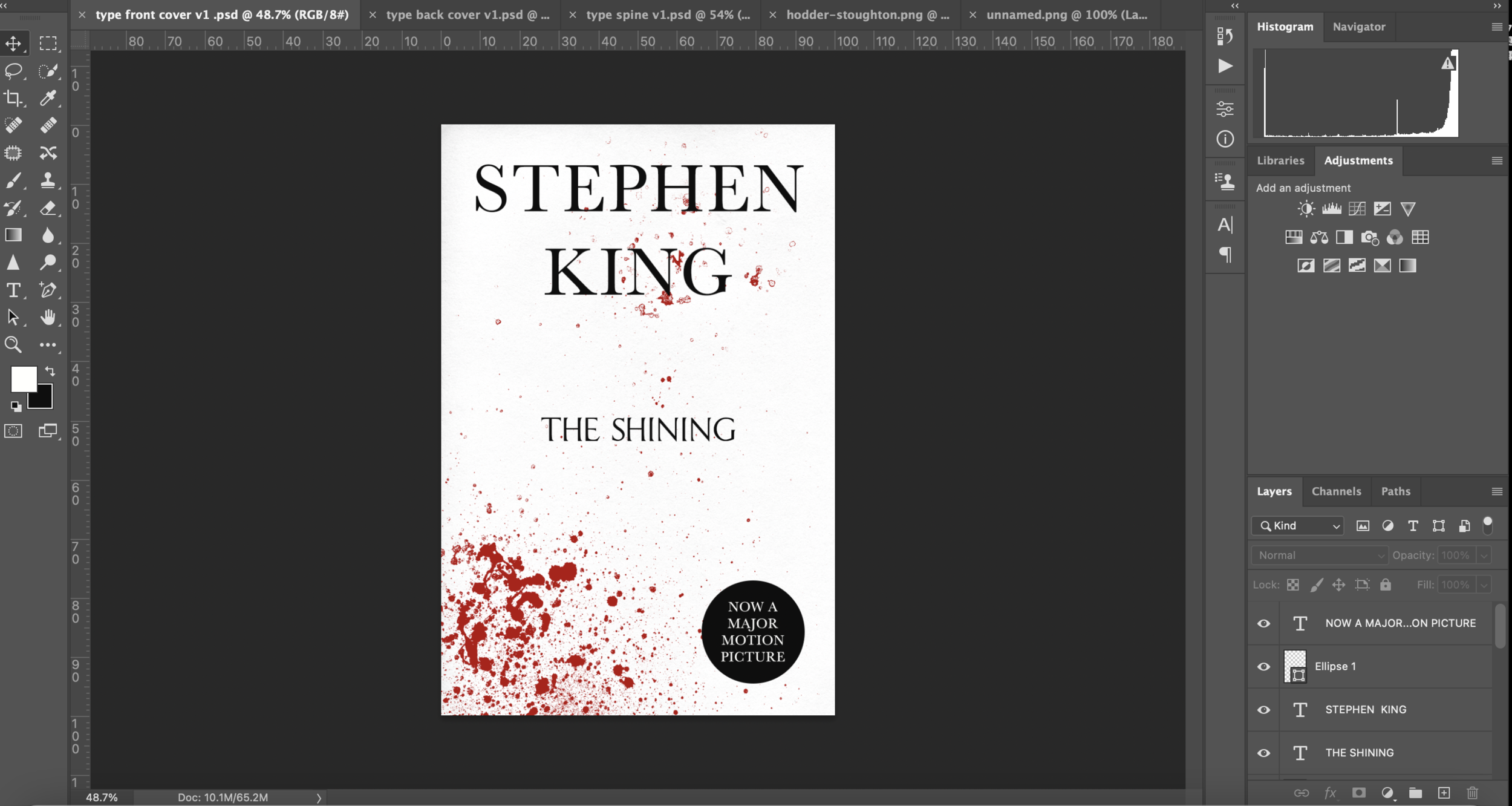Select the Eraser tool
Screen dimensions: 1512x806
coord(48,208)
